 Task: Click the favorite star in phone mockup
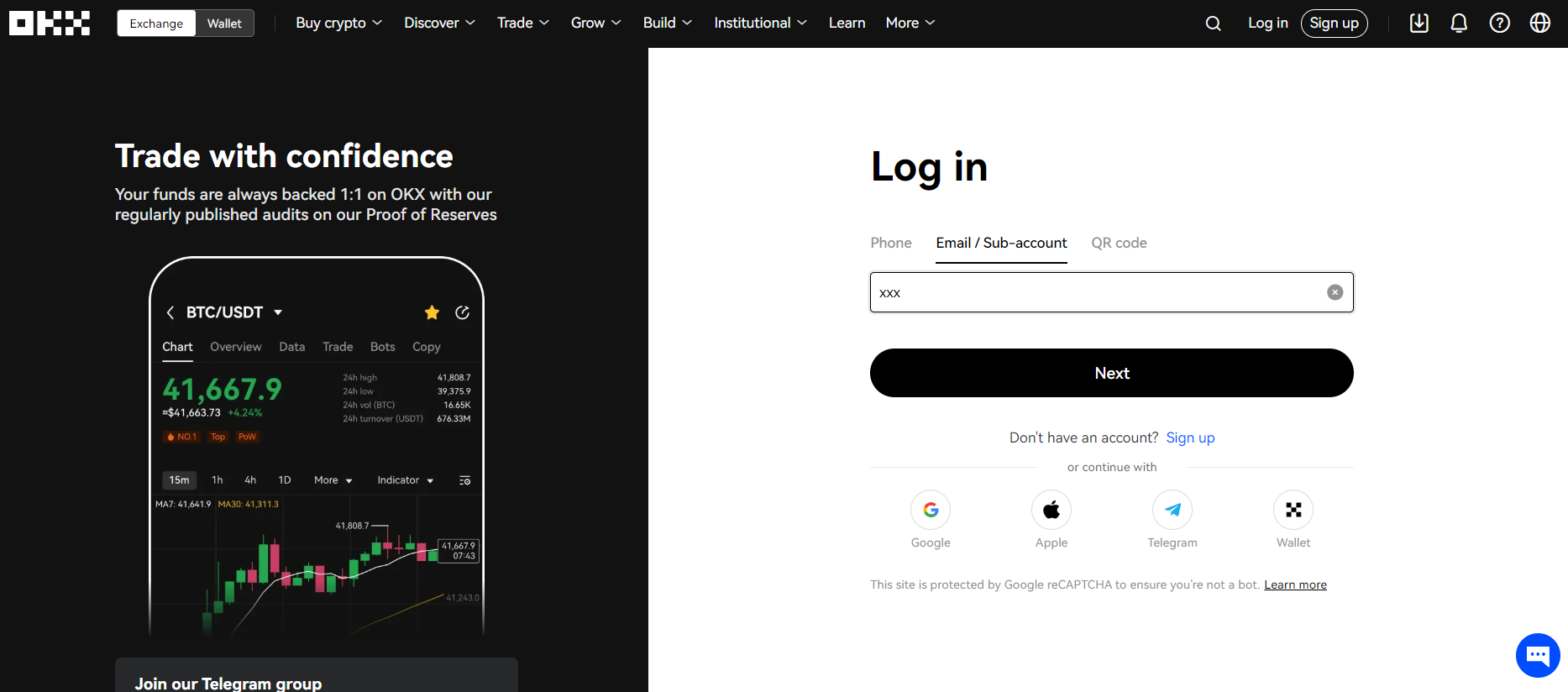coord(432,312)
